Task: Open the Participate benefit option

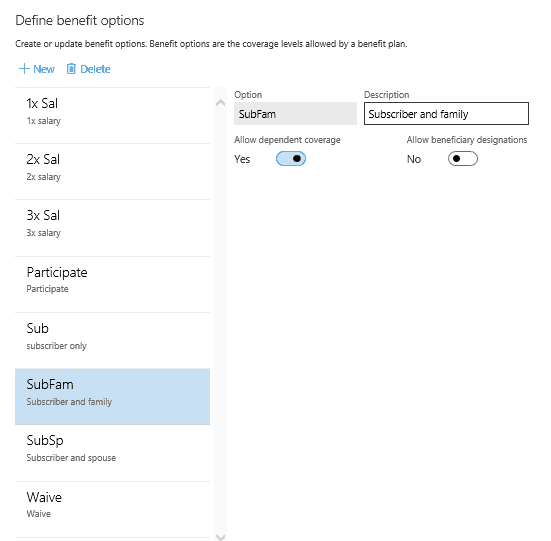Action: 112,285
